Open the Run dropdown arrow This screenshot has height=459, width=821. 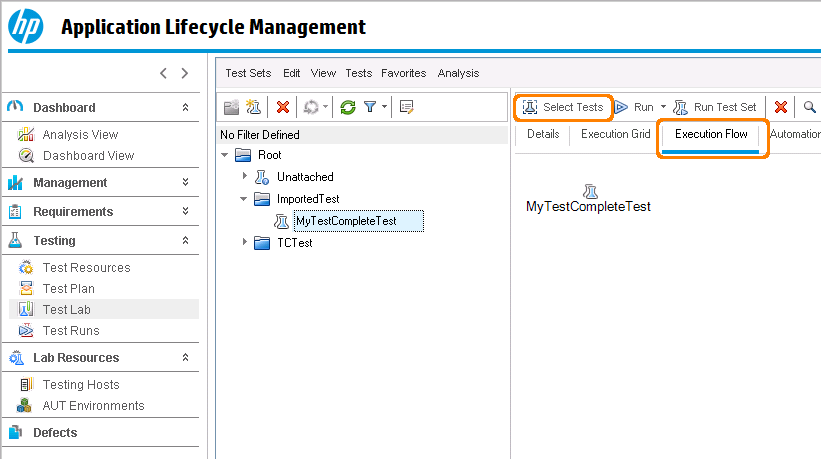[662, 107]
